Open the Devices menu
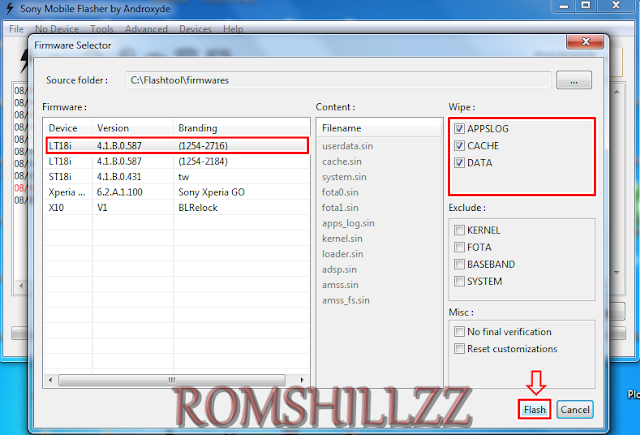Image resolution: width=640 pixels, height=435 pixels. (195, 29)
